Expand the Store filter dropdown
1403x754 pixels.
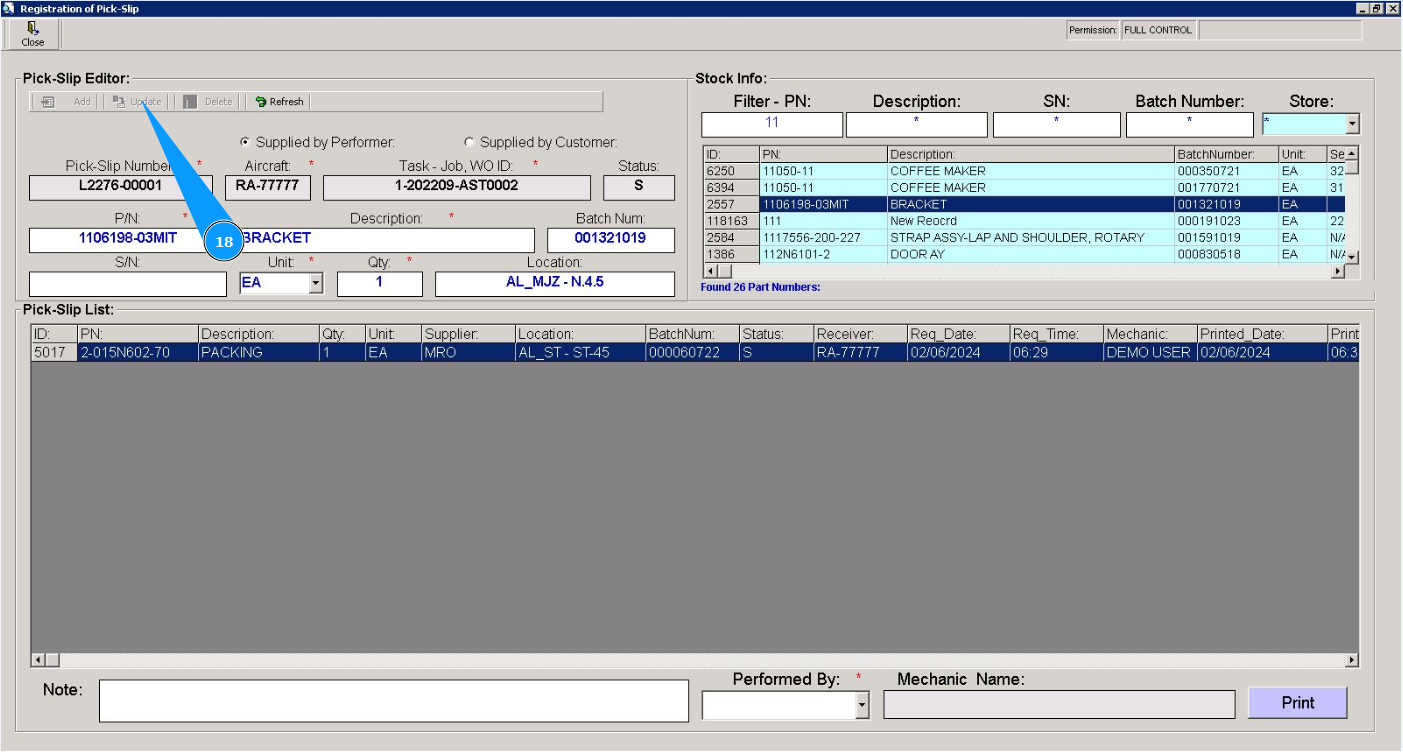click(1352, 125)
